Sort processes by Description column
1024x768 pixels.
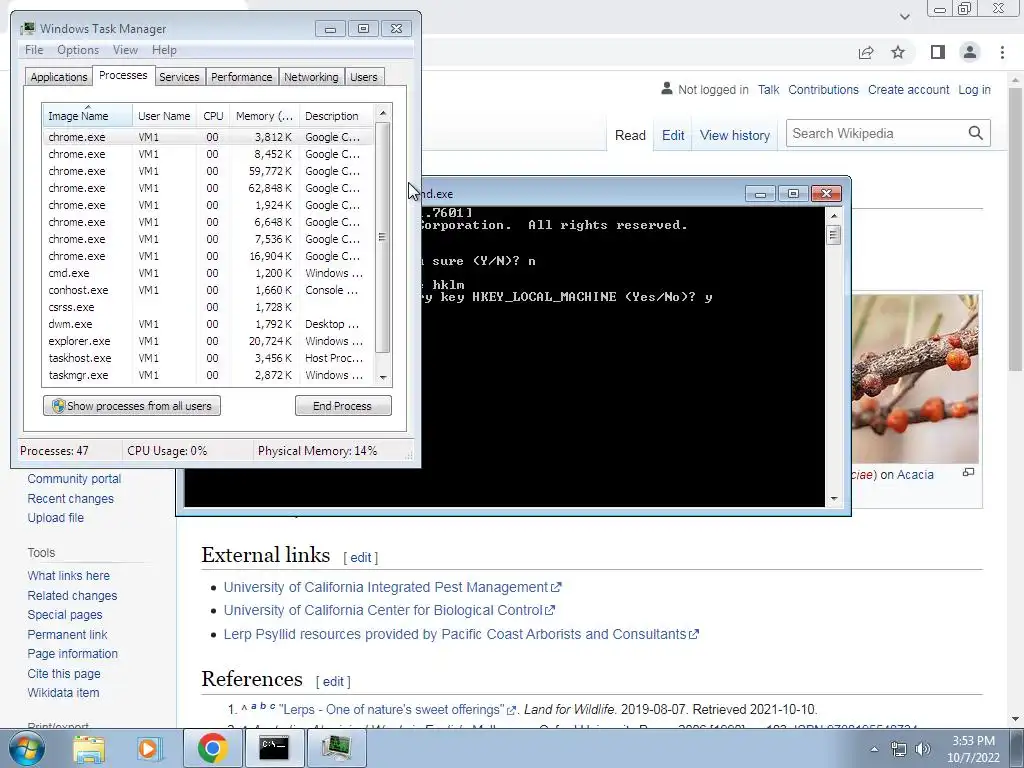tap(336, 116)
